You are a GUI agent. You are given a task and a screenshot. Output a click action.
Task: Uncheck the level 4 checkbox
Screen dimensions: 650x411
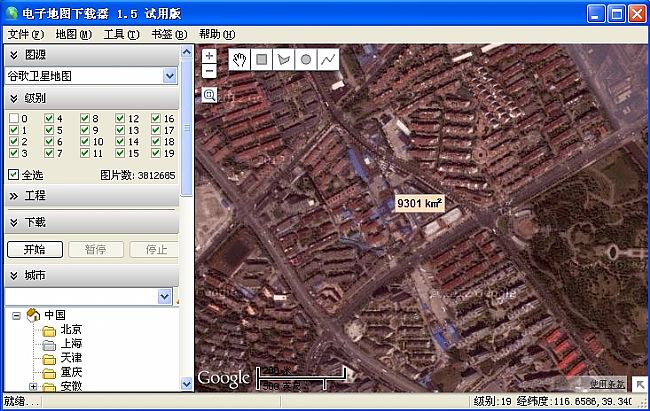pyautogui.click(x=49, y=119)
